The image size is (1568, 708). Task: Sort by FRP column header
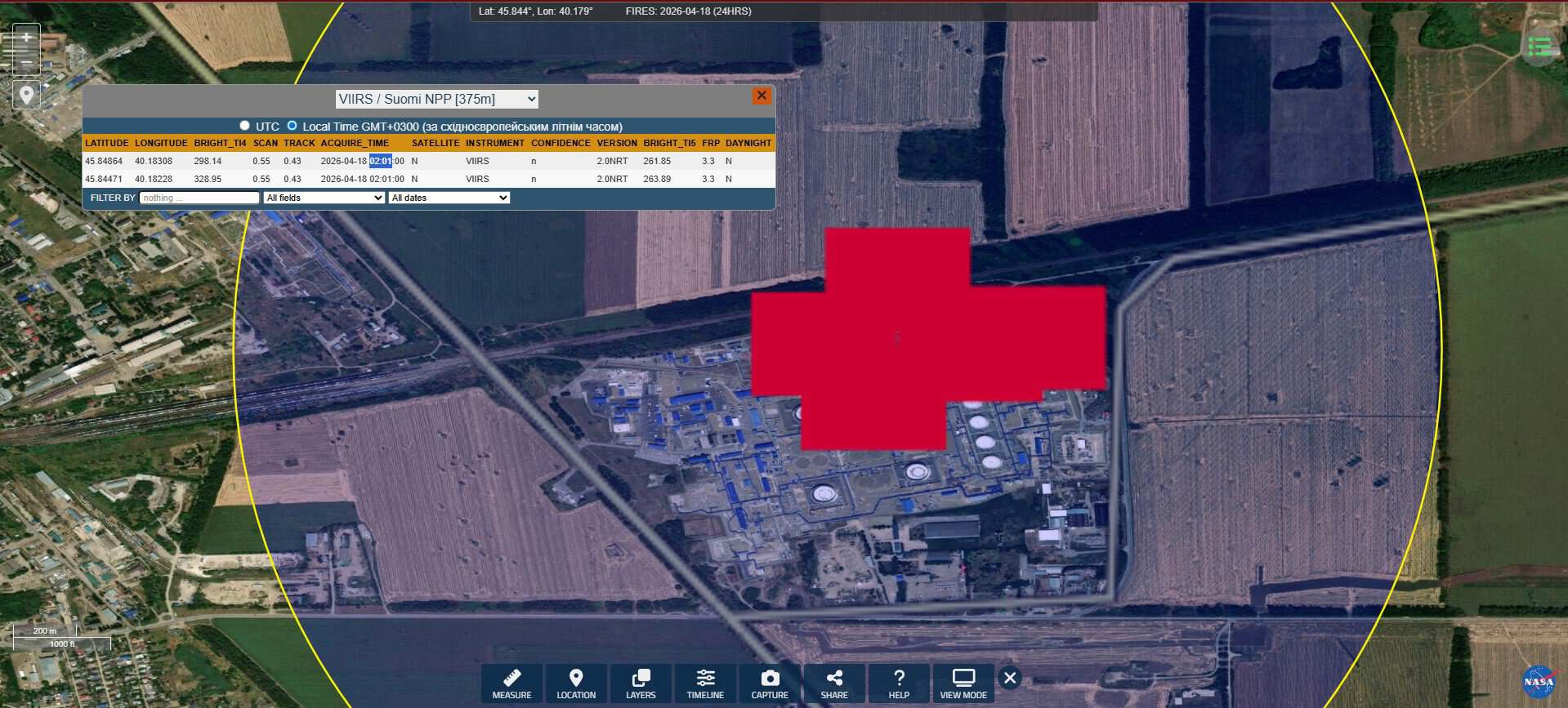pos(711,143)
